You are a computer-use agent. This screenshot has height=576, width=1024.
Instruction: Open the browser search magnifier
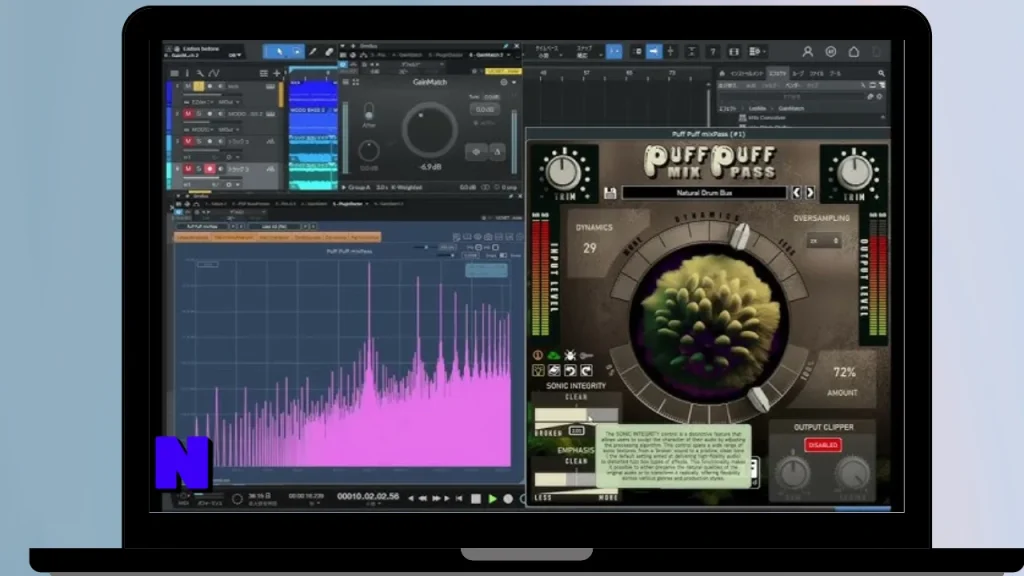point(881,74)
